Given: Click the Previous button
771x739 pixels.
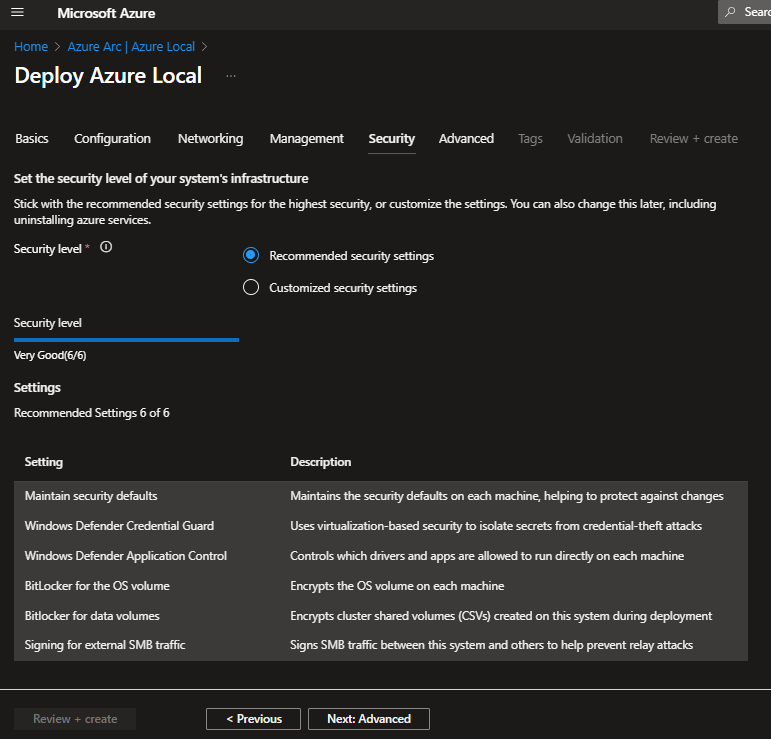Looking at the screenshot, I should point(253,719).
